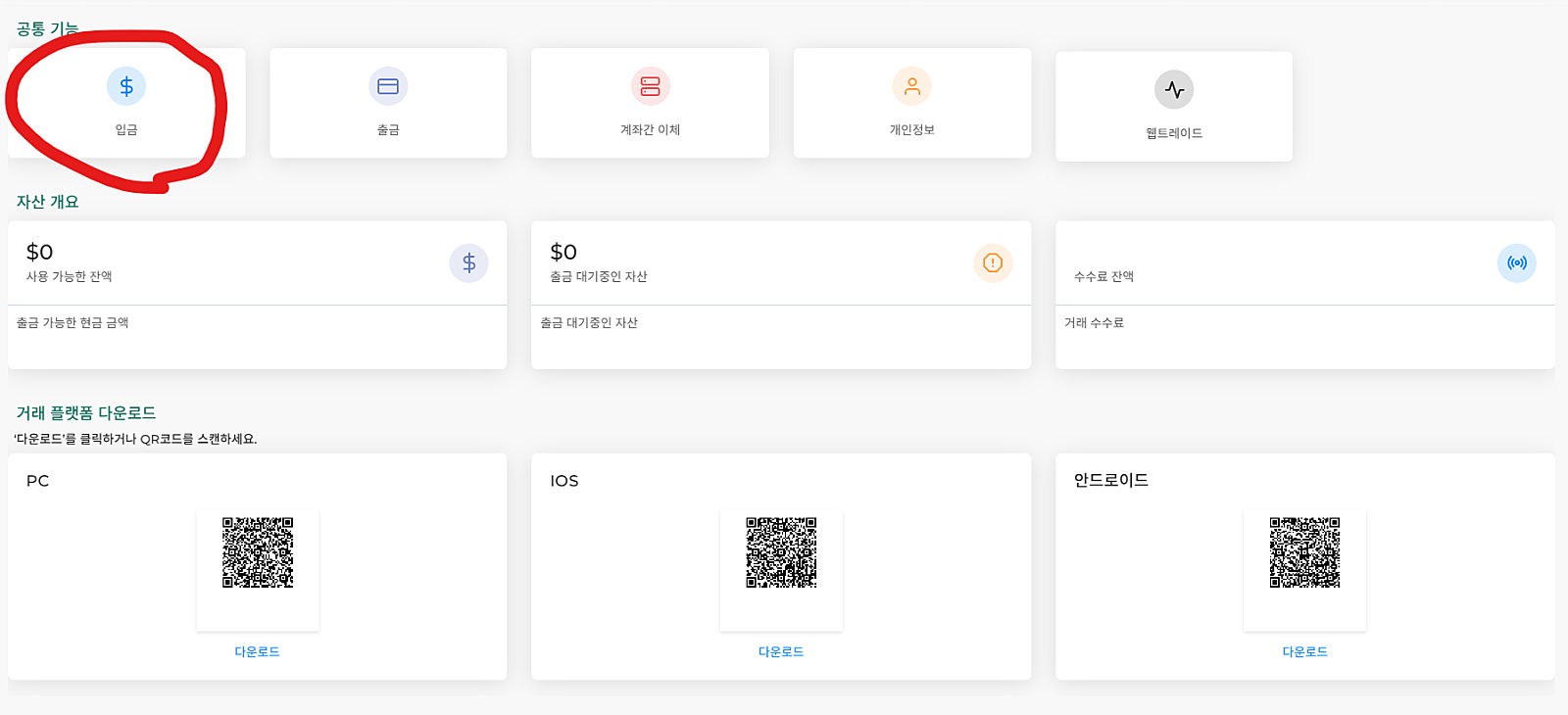Click the 출금 label text
Viewport: 1568px width, 715px height.
click(x=388, y=129)
